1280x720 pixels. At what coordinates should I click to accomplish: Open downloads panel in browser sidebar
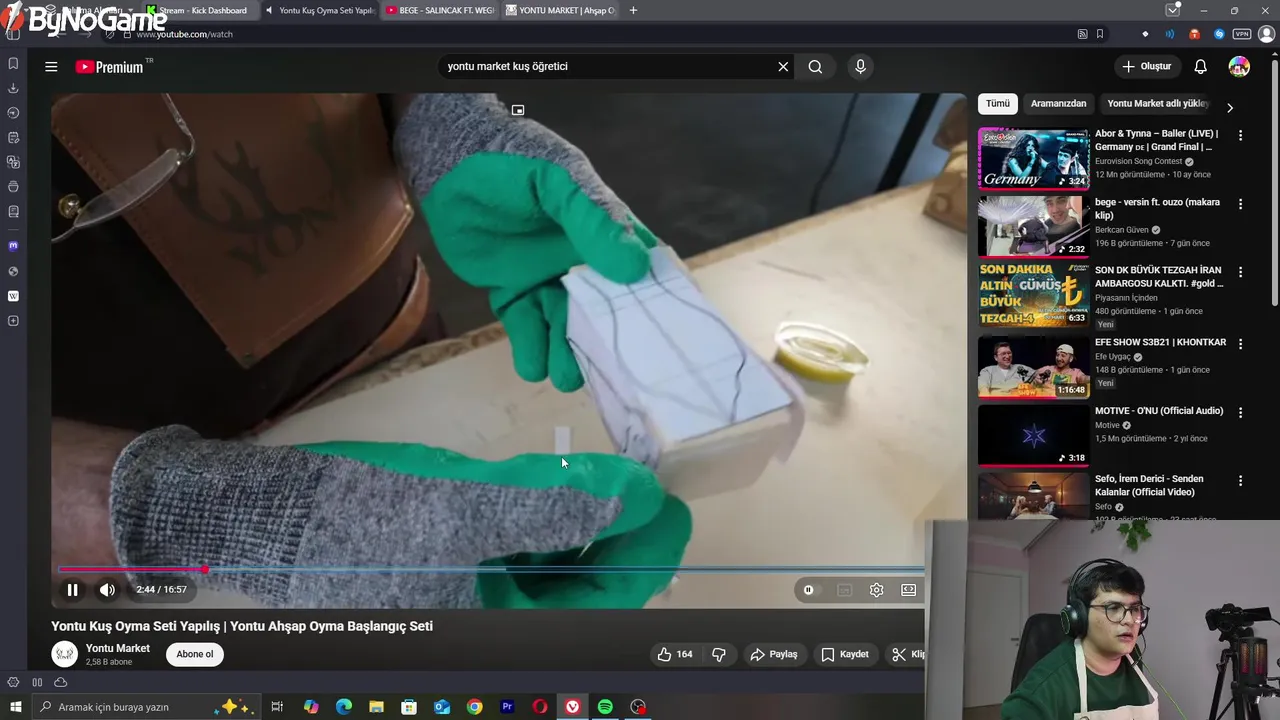[x=13, y=88]
